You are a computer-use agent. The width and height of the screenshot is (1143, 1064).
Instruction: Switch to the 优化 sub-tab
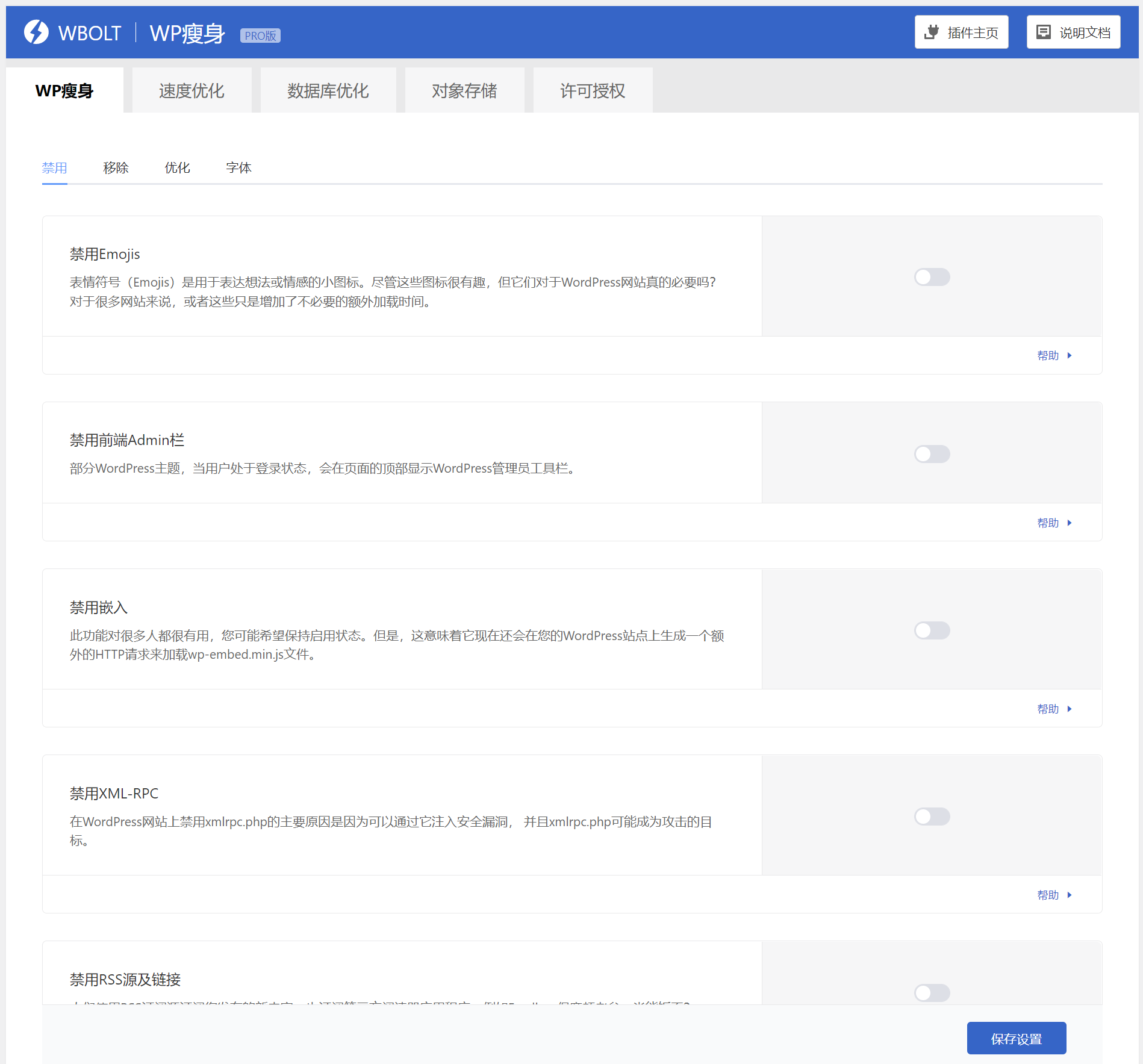(x=177, y=168)
